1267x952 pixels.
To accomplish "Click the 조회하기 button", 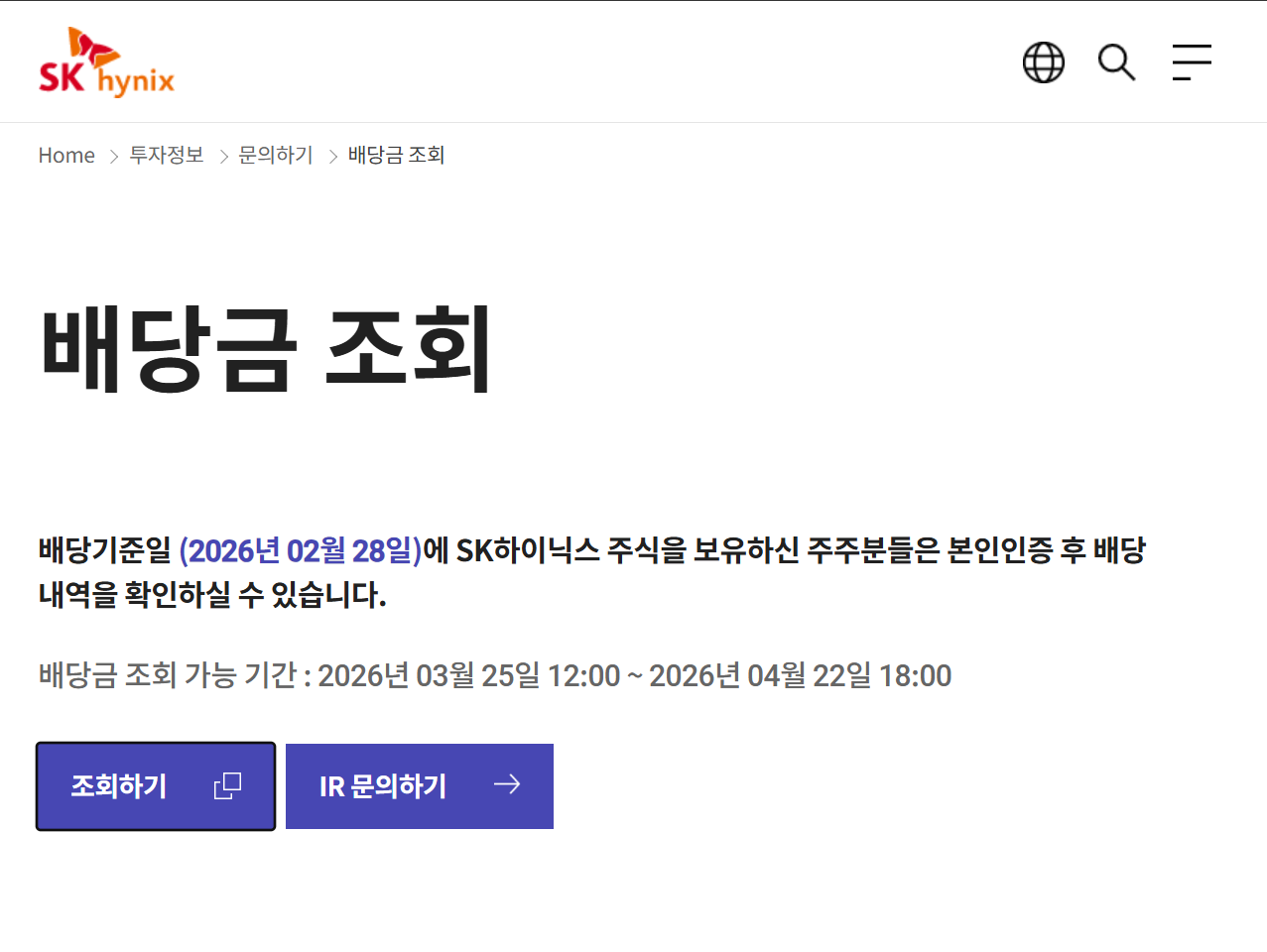I will click(x=156, y=786).
